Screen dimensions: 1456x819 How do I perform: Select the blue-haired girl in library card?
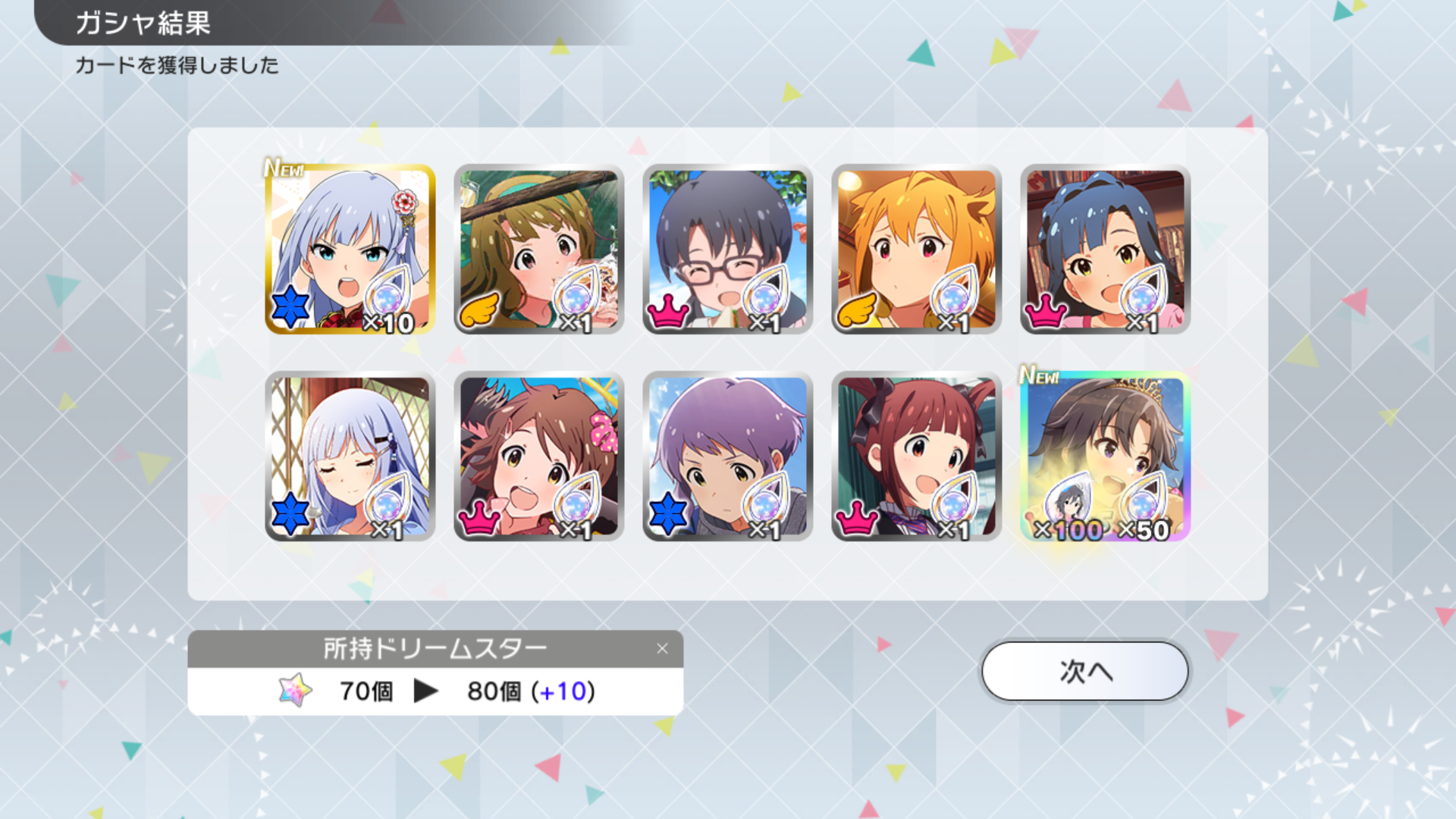1105,249
